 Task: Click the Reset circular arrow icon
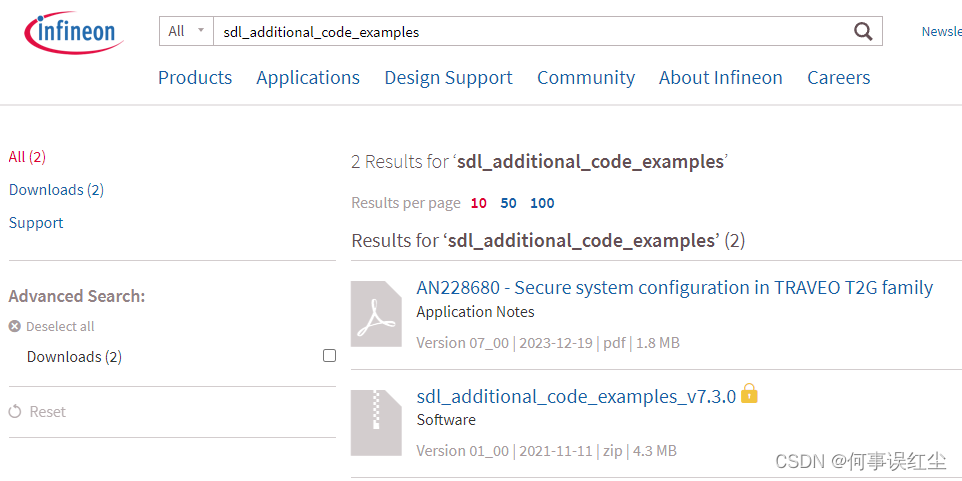coord(15,412)
